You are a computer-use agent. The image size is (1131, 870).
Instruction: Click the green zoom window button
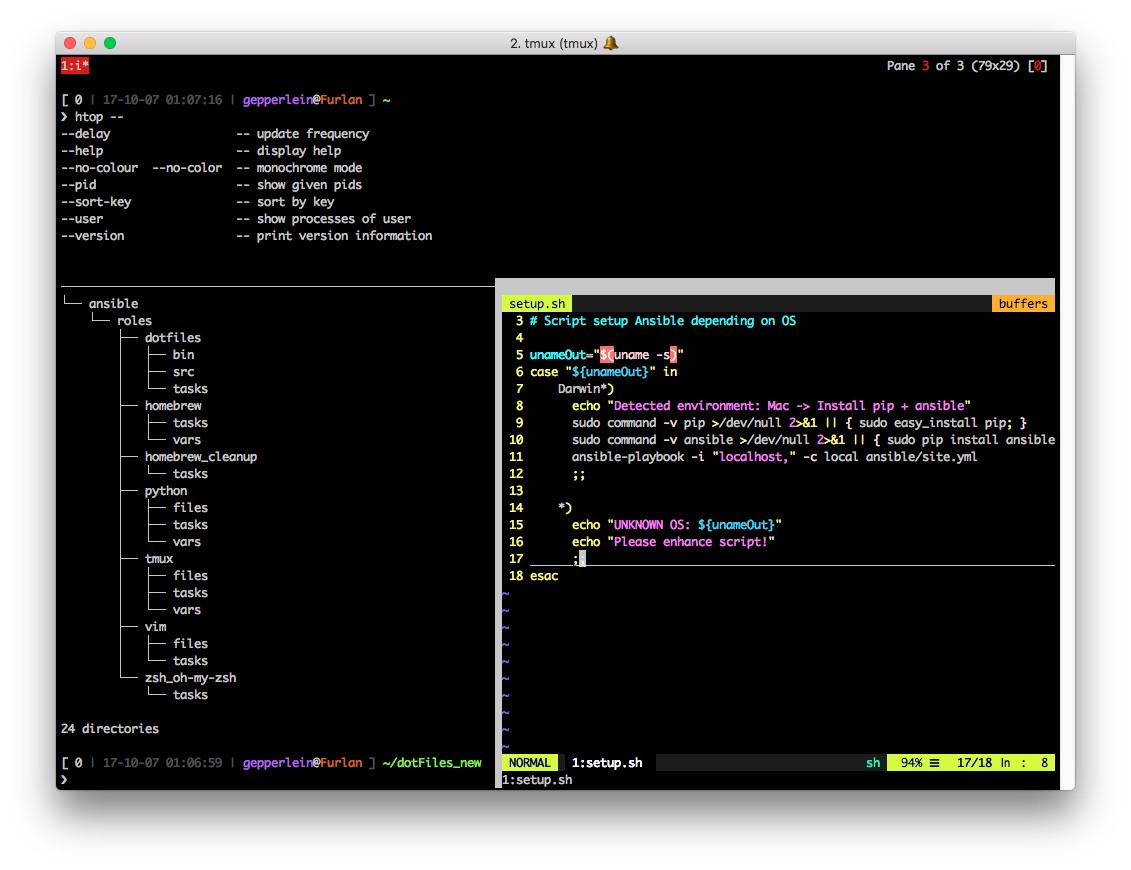click(x=110, y=43)
